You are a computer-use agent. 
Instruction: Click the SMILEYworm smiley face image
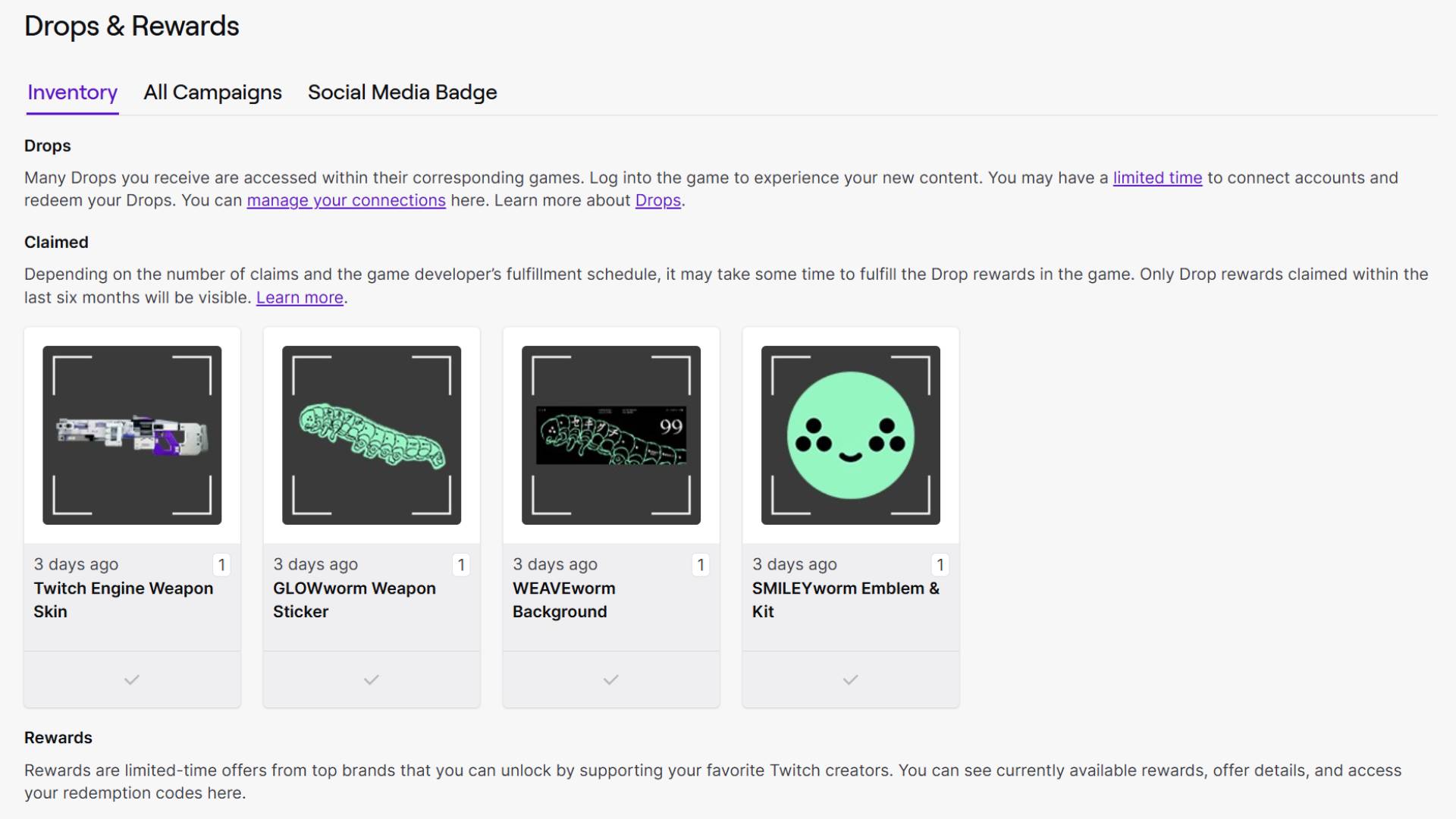point(850,436)
